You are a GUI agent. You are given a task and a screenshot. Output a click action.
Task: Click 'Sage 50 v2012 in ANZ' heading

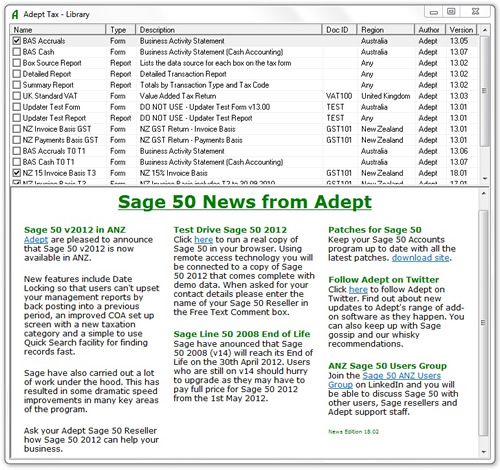[75, 230]
